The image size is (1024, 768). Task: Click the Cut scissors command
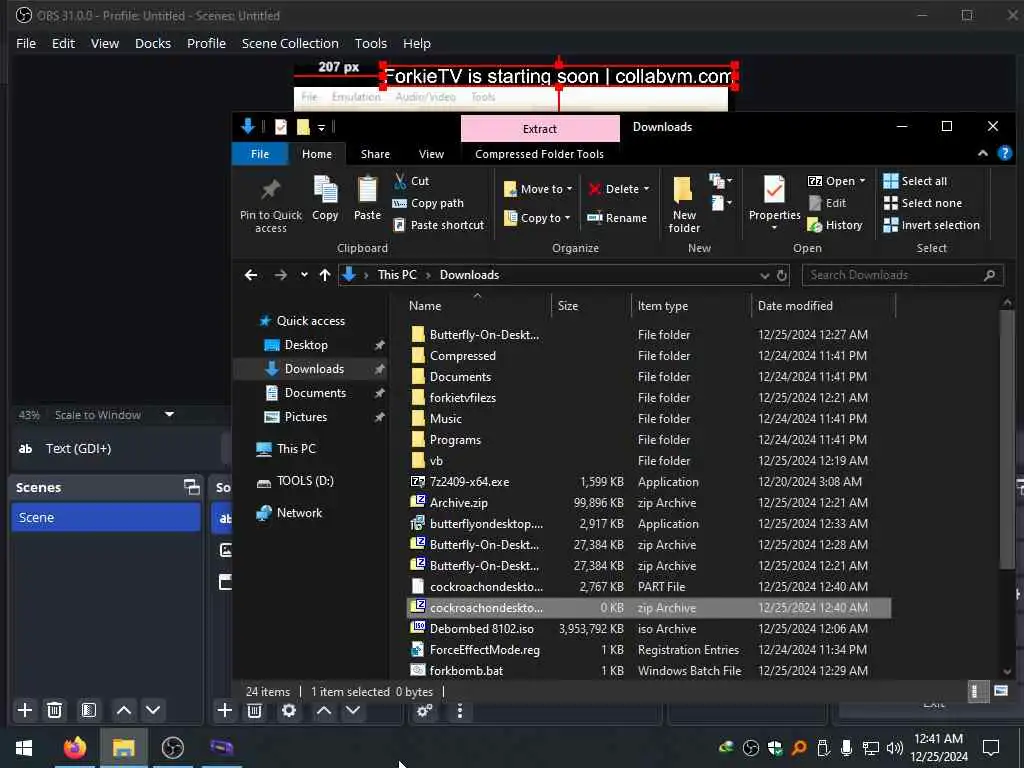point(411,181)
